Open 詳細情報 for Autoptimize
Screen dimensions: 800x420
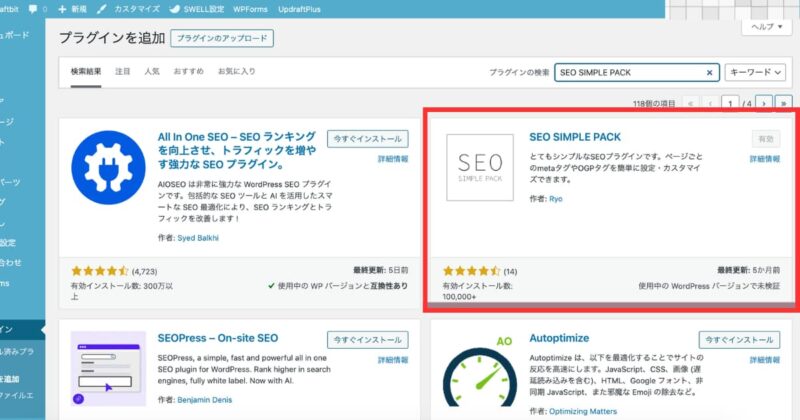point(765,360)
